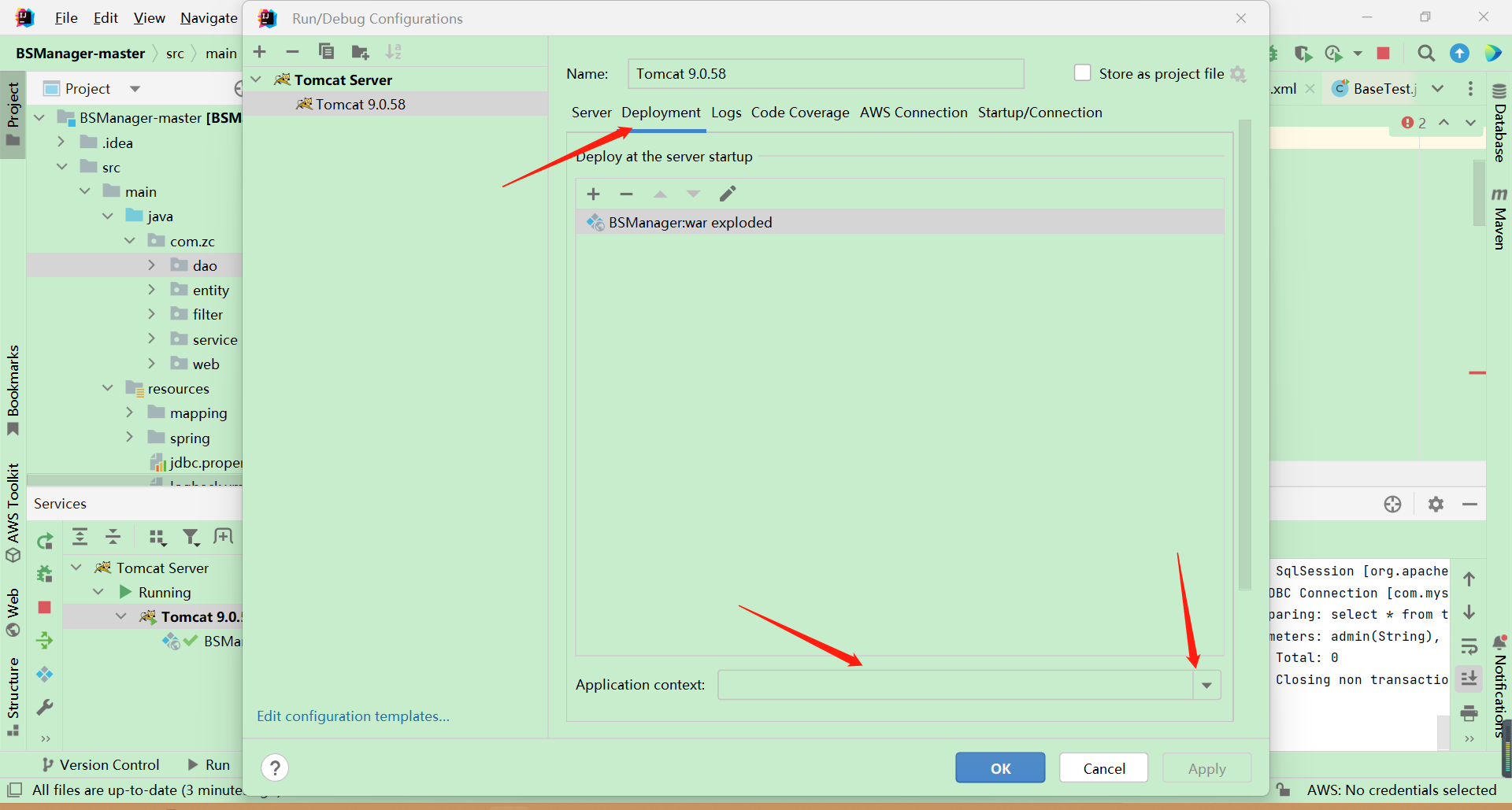
Task: Click the Apply button
Action: click(x=1206, y=767)
